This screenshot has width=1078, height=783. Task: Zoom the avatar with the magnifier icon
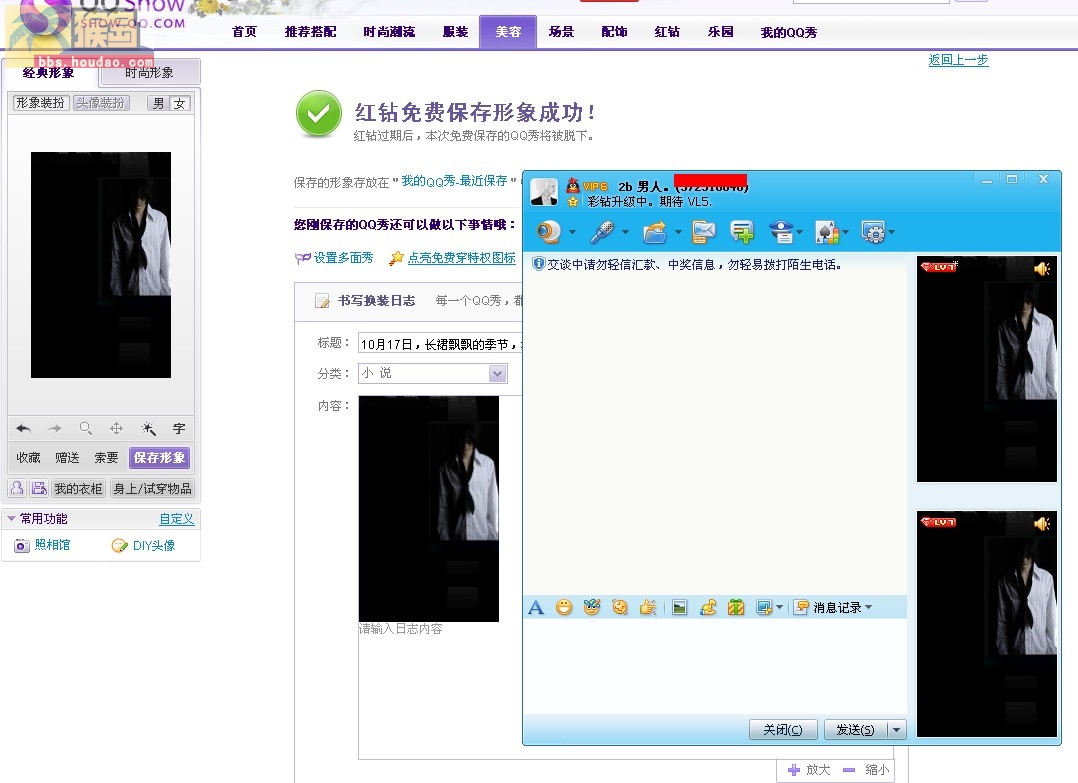86,429
